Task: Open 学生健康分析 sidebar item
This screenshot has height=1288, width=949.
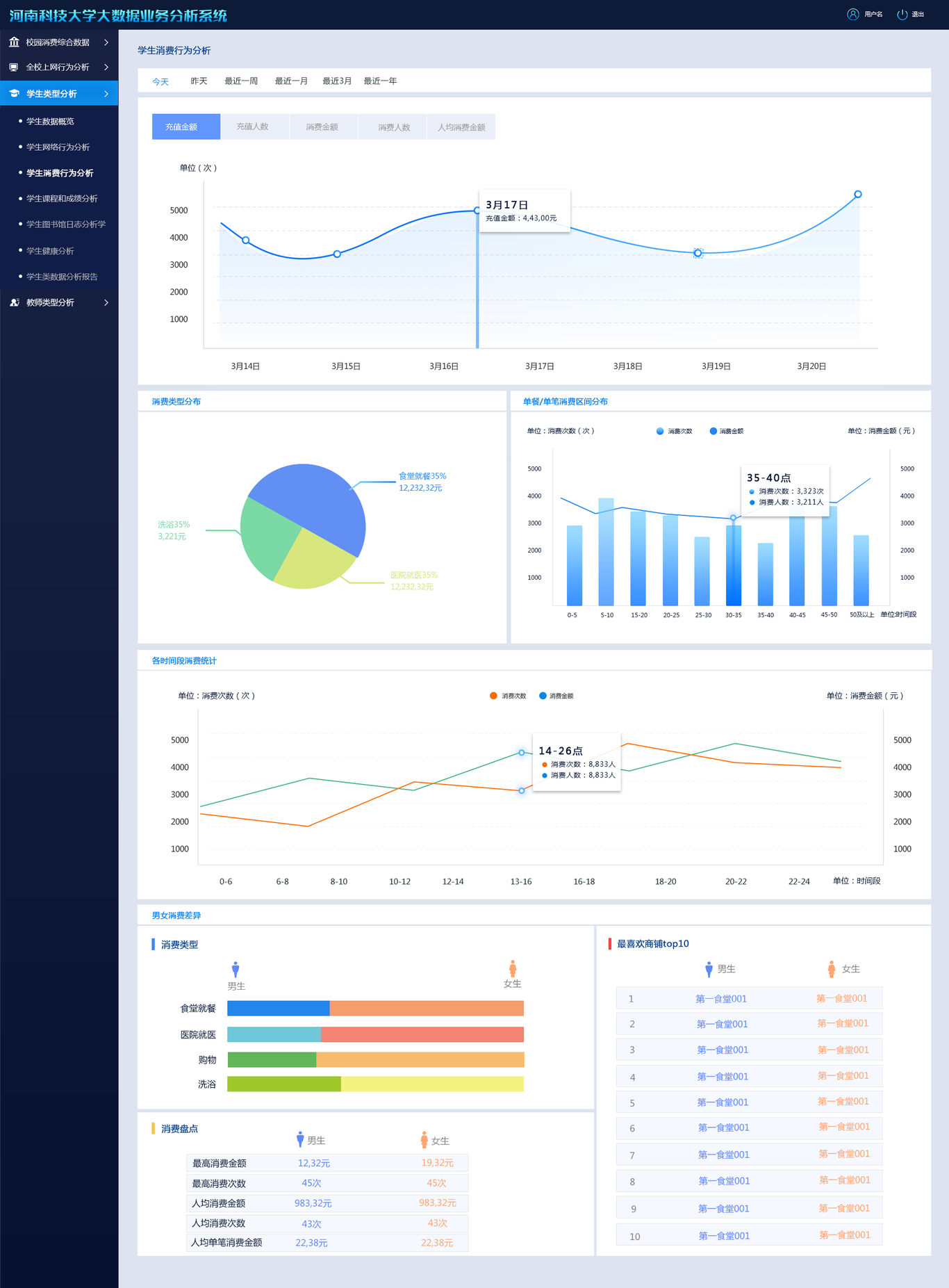Action: point(50,251)
